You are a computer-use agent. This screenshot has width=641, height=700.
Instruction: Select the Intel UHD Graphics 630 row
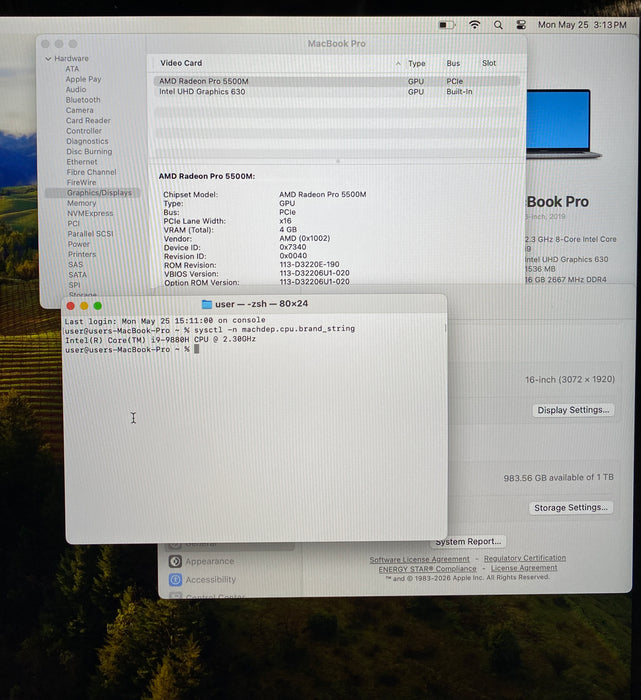[337, 92]
